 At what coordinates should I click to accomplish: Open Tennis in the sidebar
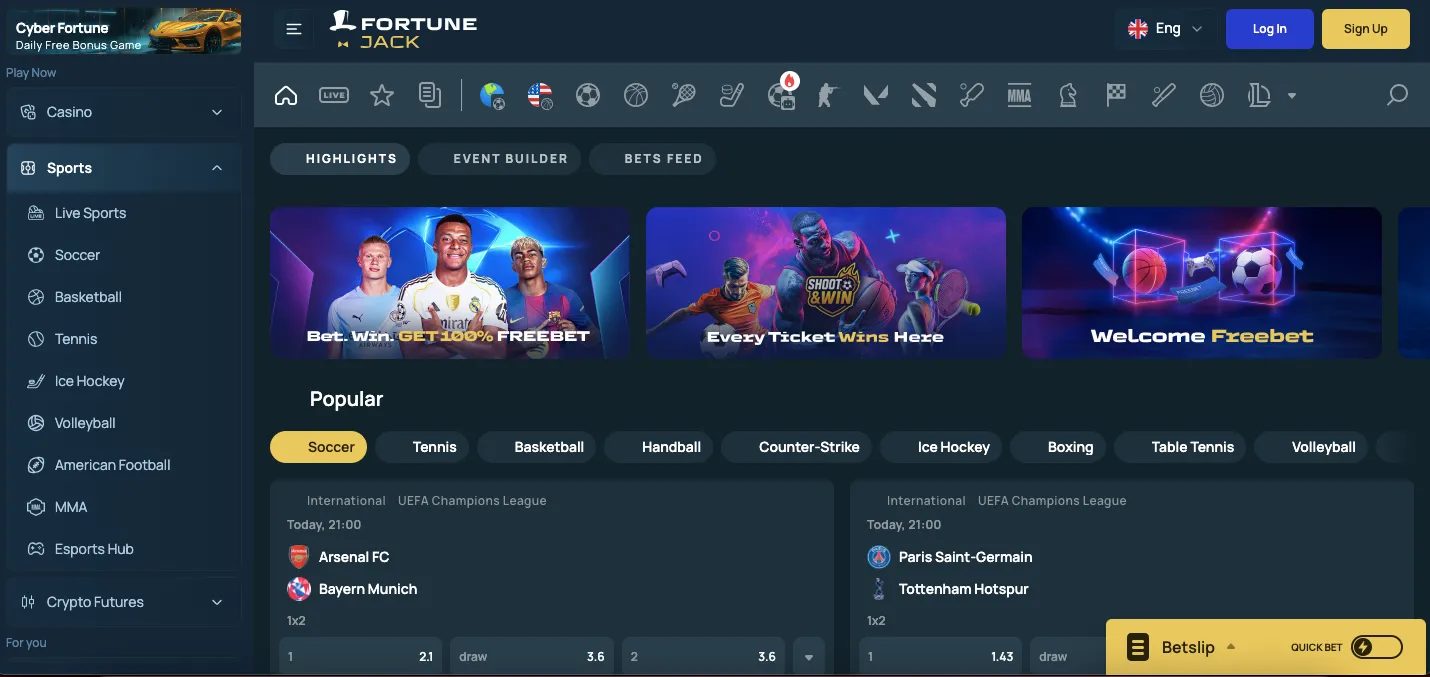(x=123, y=339)
